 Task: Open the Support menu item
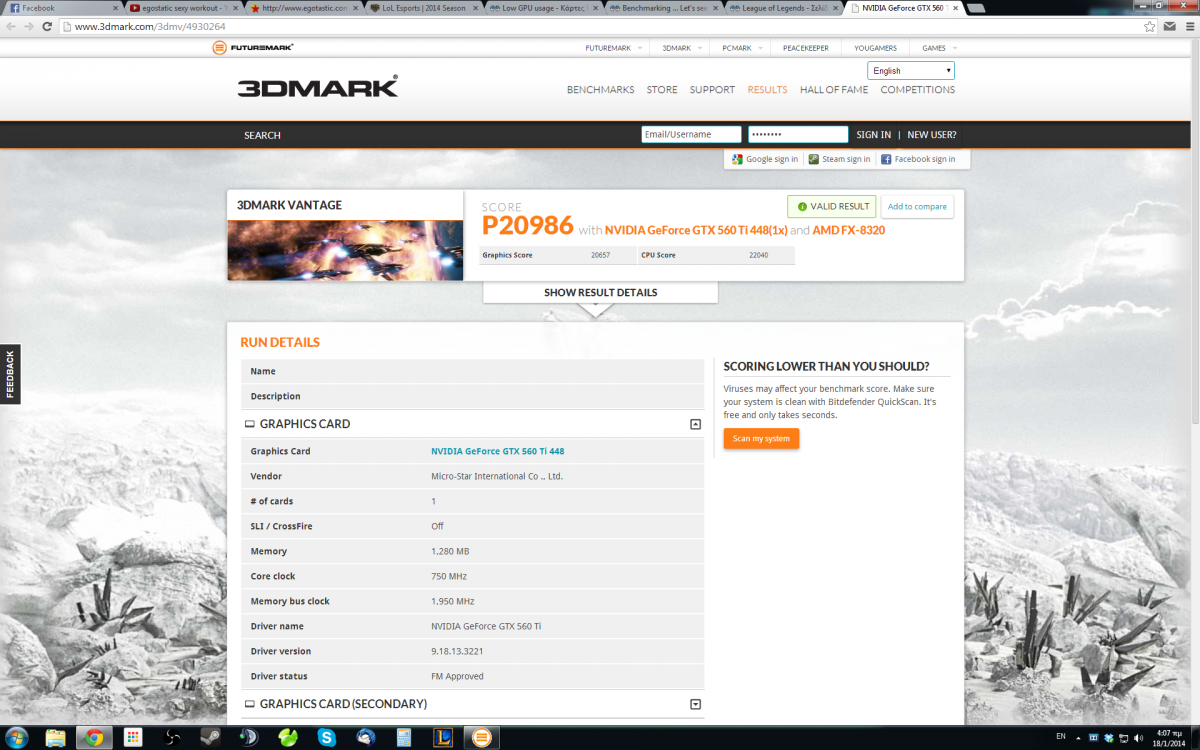(x=712, y=90)
